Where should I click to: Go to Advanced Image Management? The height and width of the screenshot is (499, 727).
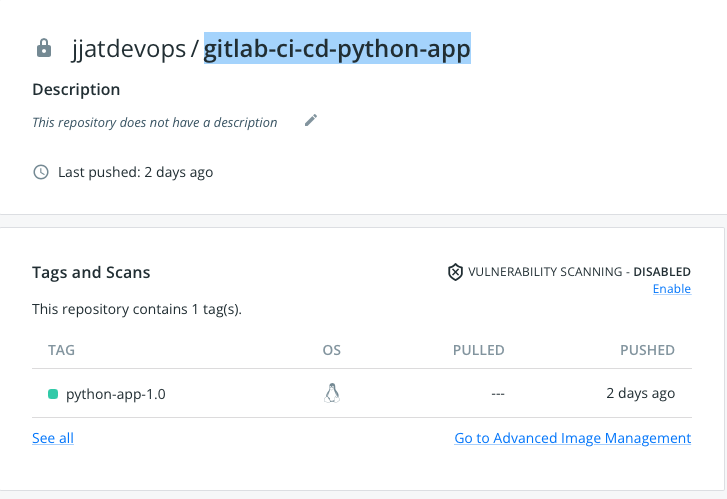572,438
